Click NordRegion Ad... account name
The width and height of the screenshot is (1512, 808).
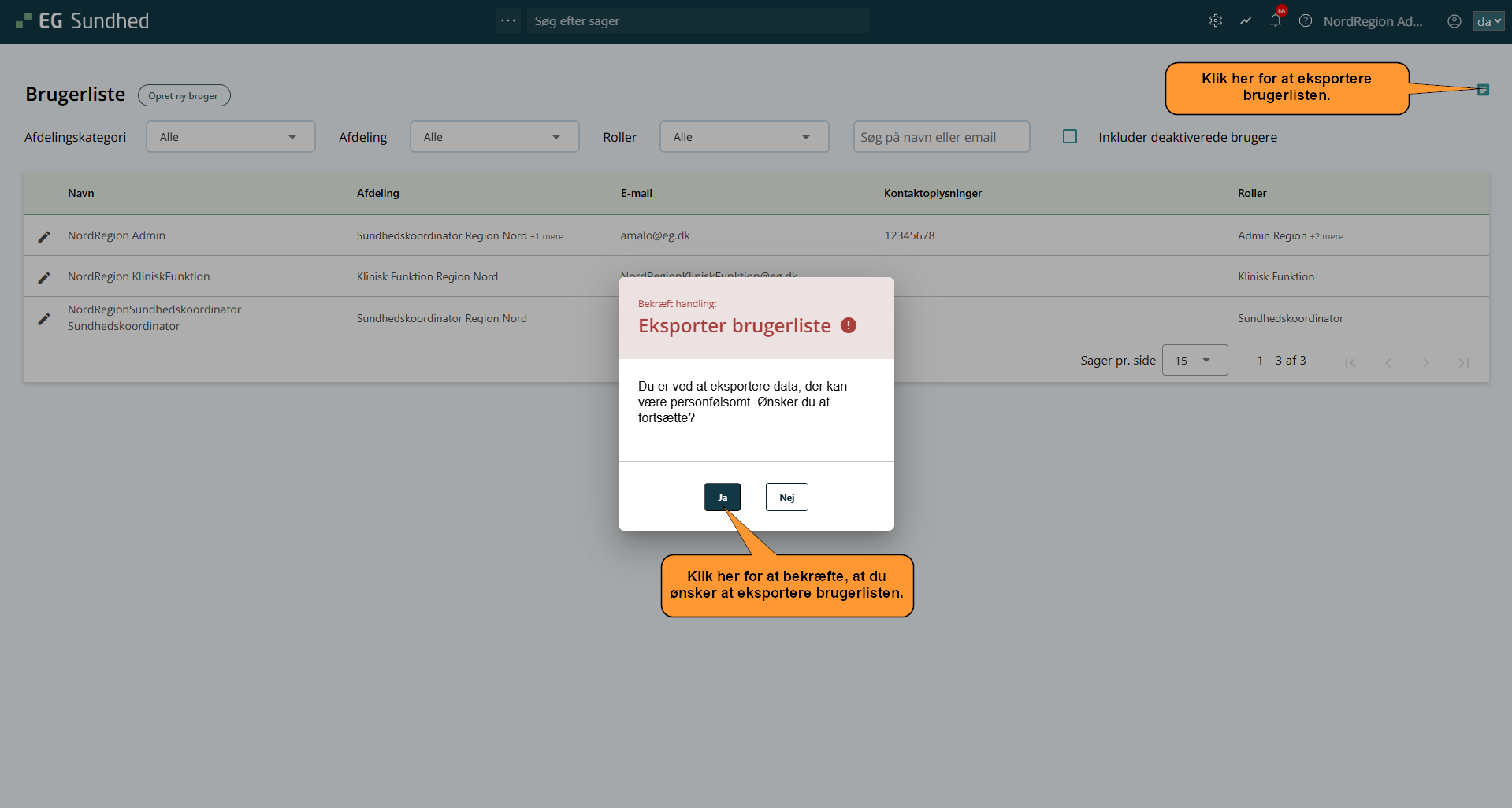[x=1373, y=21]
